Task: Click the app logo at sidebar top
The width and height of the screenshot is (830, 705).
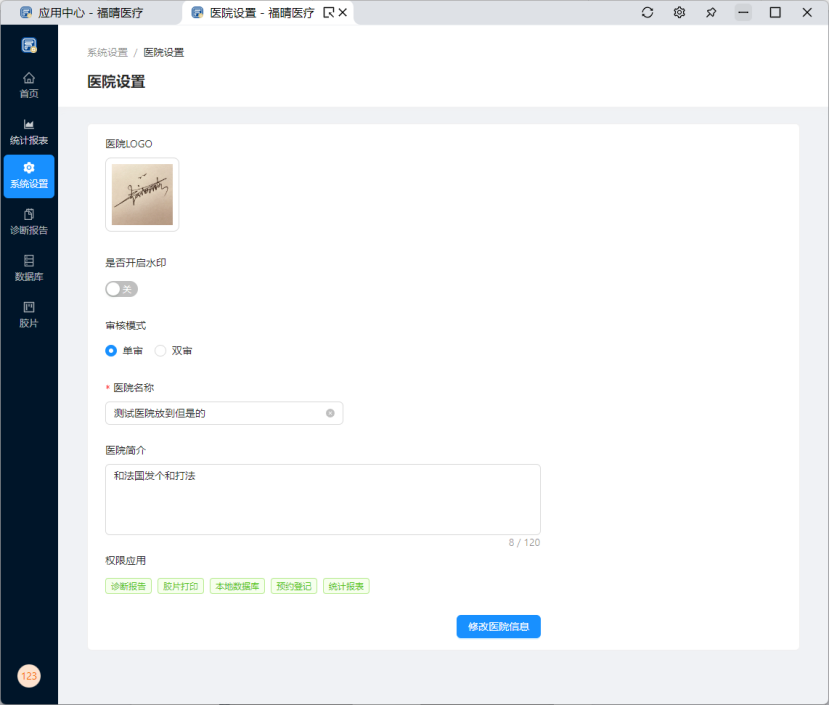Action: click(29, 45)
